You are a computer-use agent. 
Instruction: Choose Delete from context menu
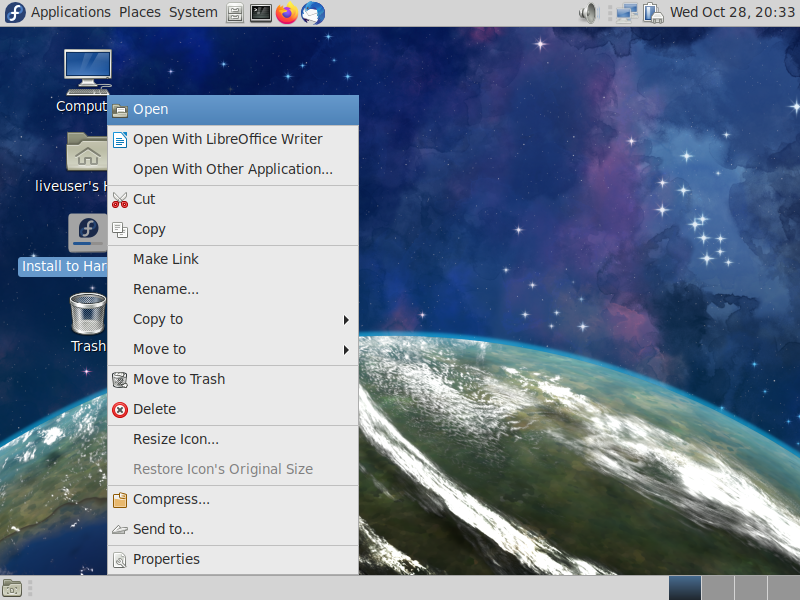233,410
